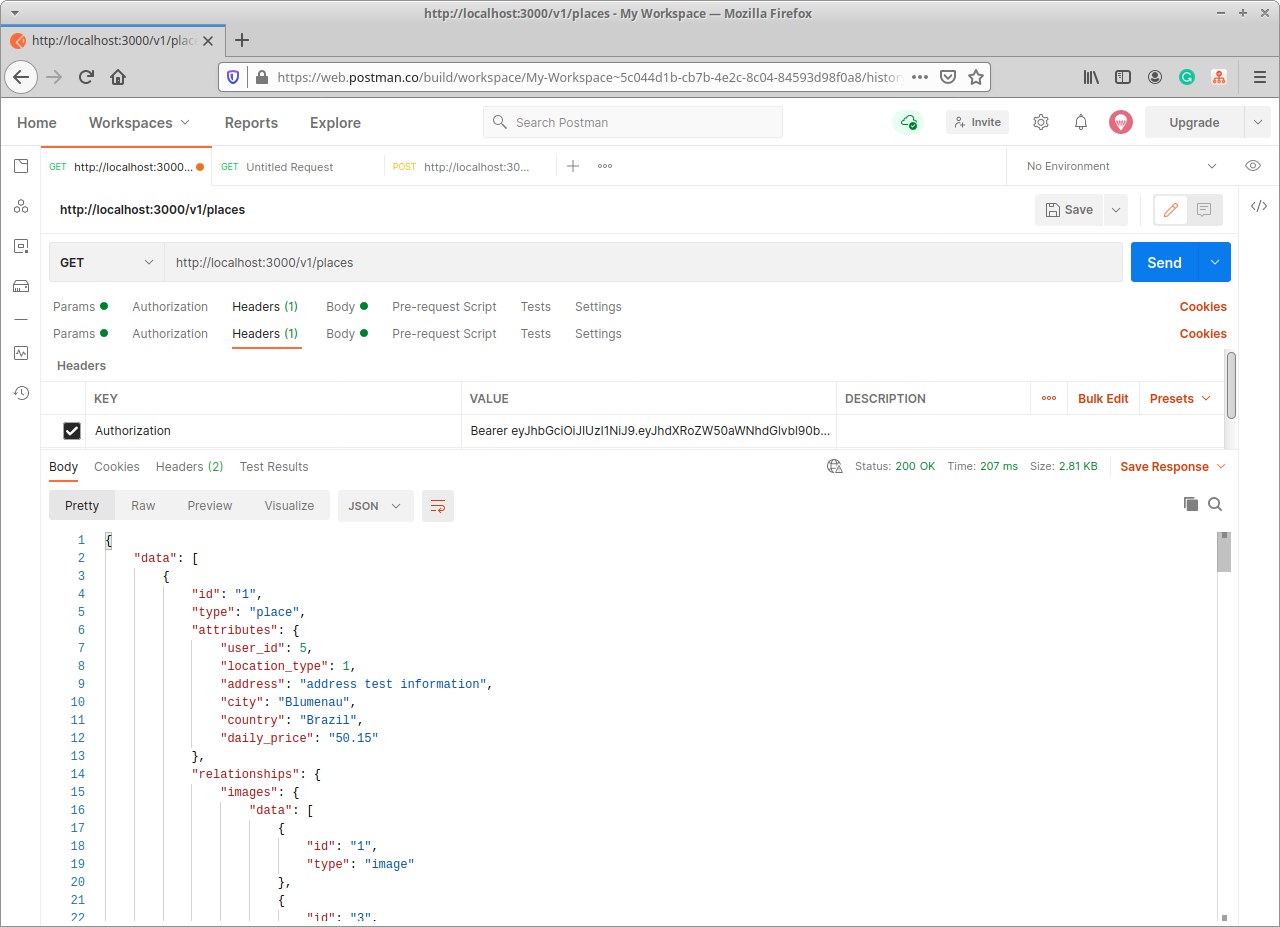The image size is (1280, 927).
Task: Save page to Pocket icon
Action: point(949,77)
